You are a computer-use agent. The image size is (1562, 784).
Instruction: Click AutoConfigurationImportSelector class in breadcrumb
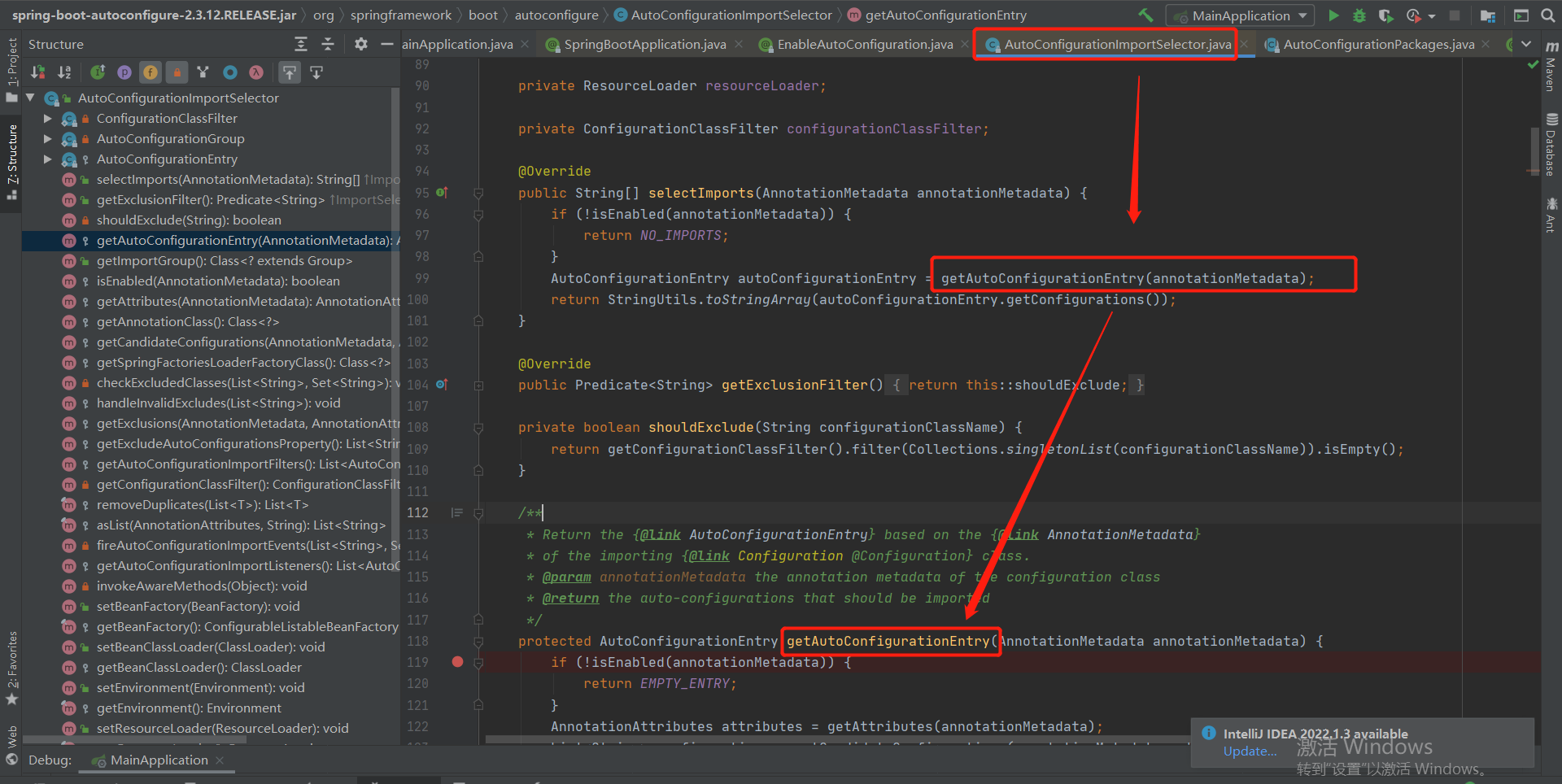click(x=731, y=15)
